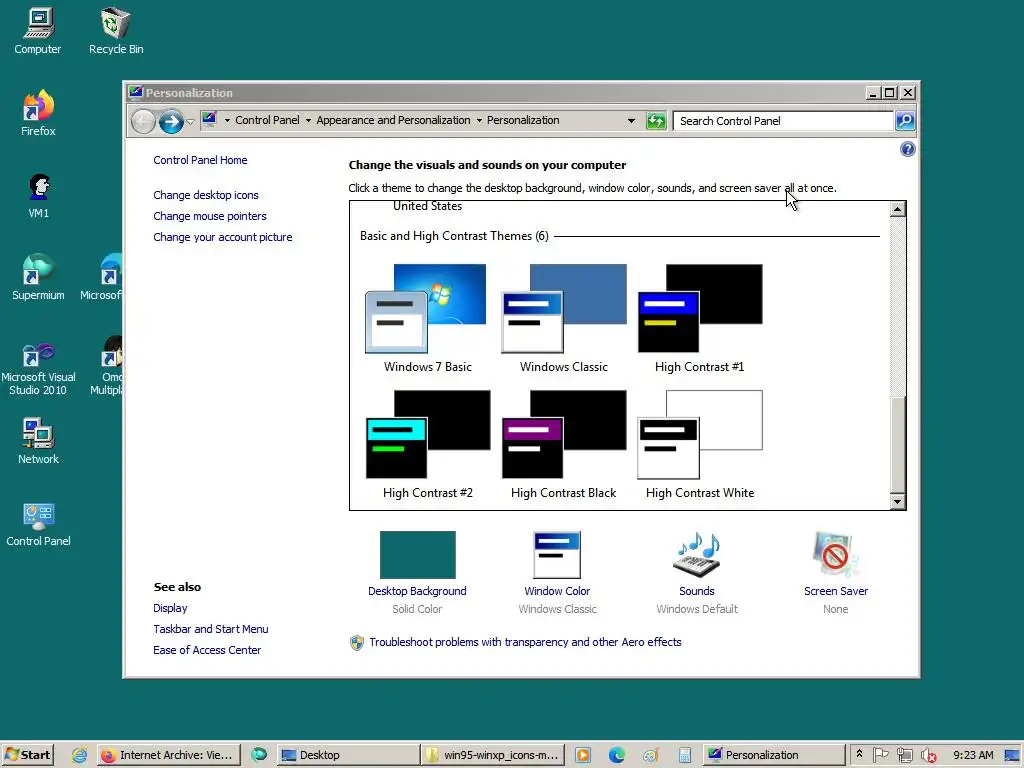
Task: Select the High Contrast #1 theme
Action: pyautogui.click(x=699, y=318)
